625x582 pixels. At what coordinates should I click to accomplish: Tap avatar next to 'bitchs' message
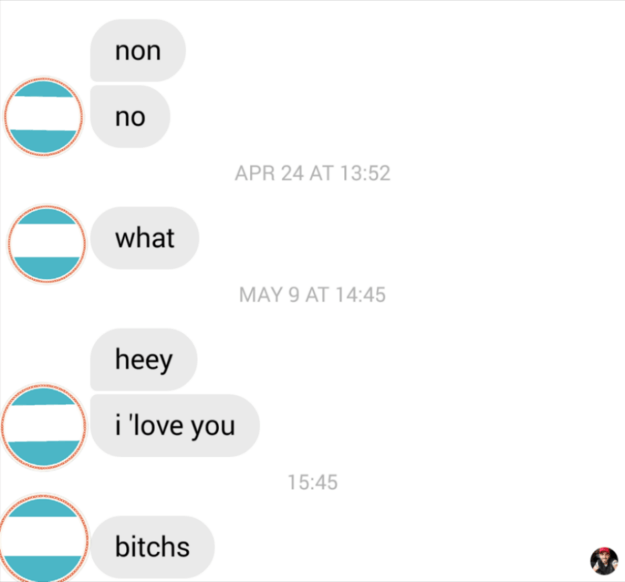43,538
